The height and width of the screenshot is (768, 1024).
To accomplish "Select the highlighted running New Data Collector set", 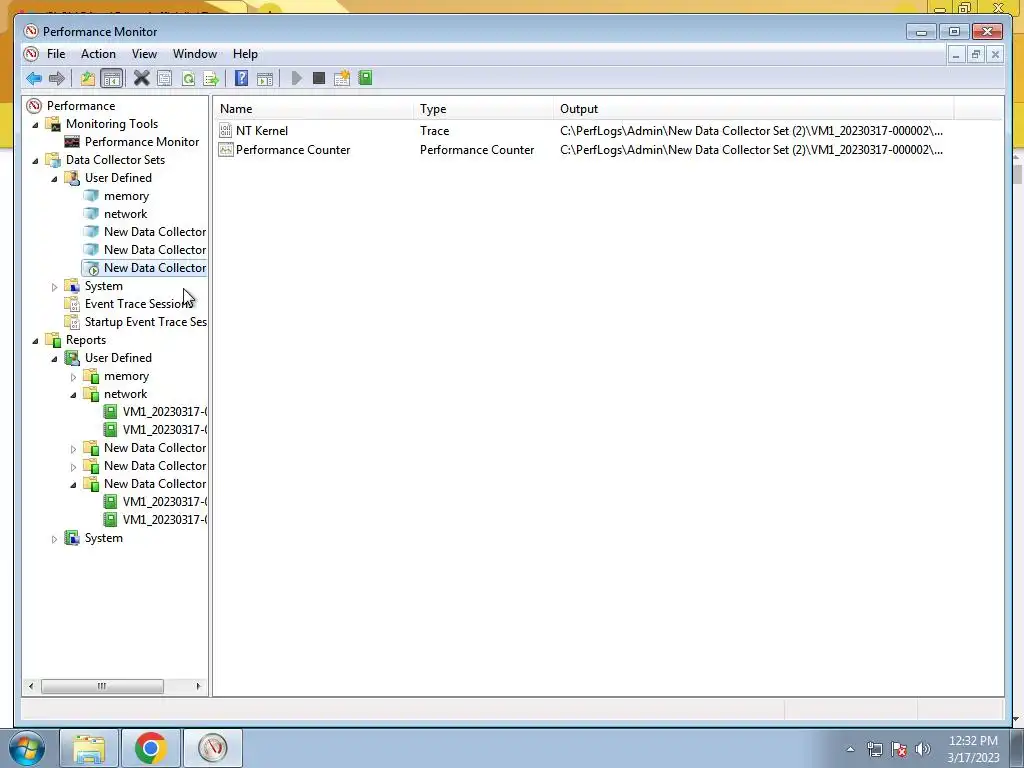I will [x=155, y=268].
